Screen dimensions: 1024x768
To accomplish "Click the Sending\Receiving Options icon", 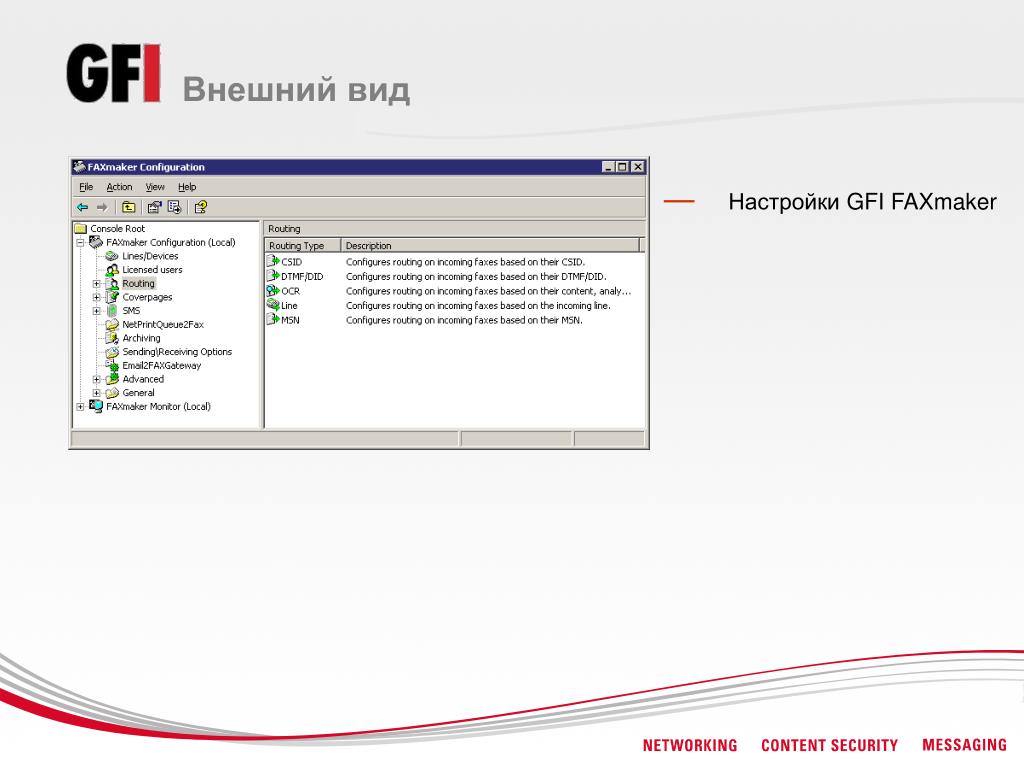I will [x=112, y=352].
